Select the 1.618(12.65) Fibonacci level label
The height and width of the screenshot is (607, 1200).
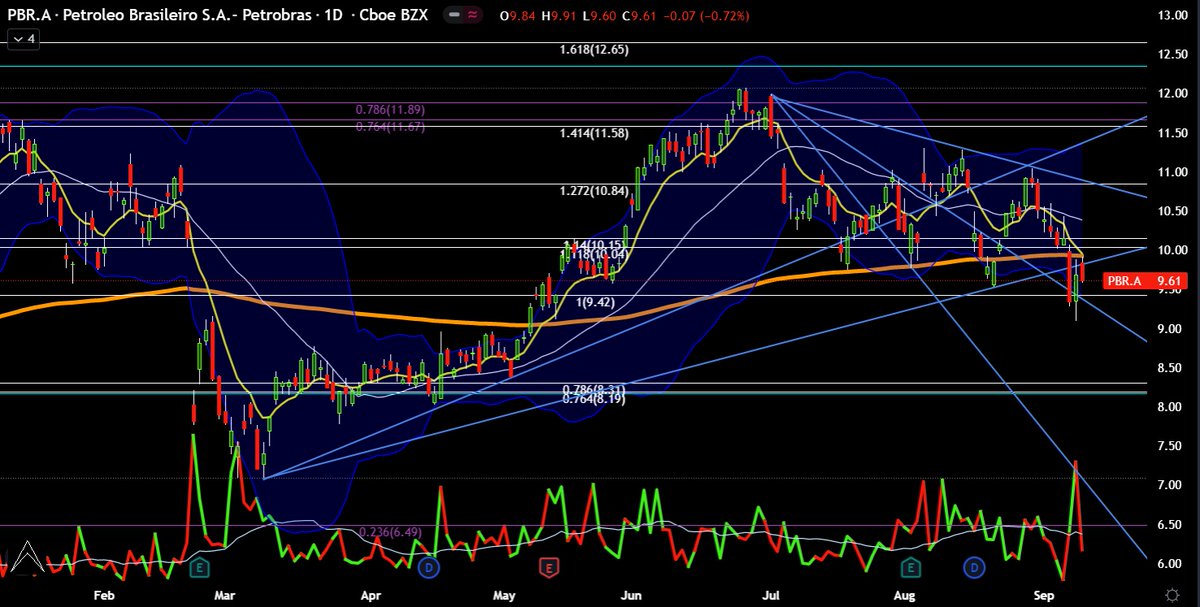pos(594,49)
